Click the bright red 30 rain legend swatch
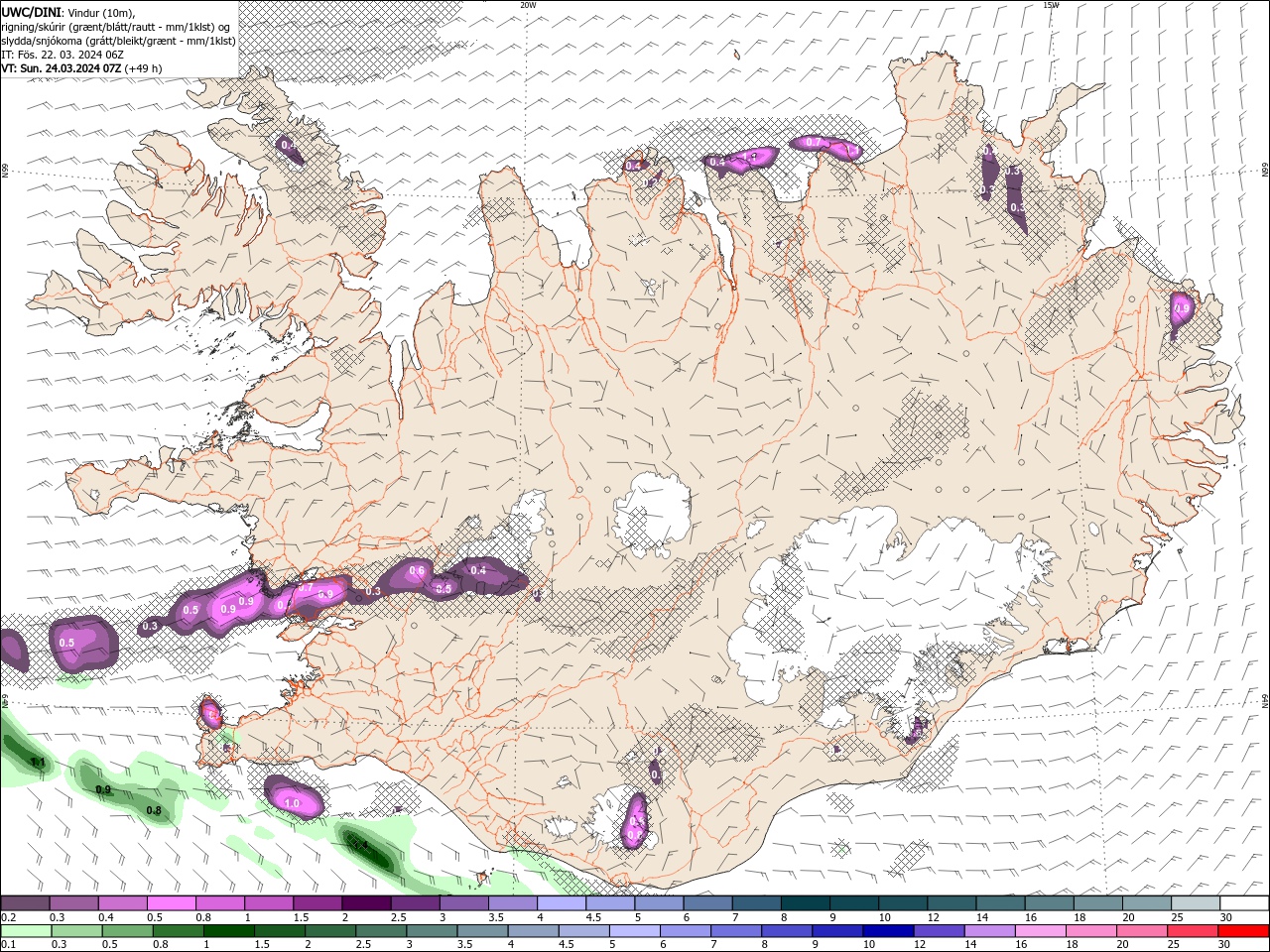This screenshot has width=1270, height=952. point(1242,931)
